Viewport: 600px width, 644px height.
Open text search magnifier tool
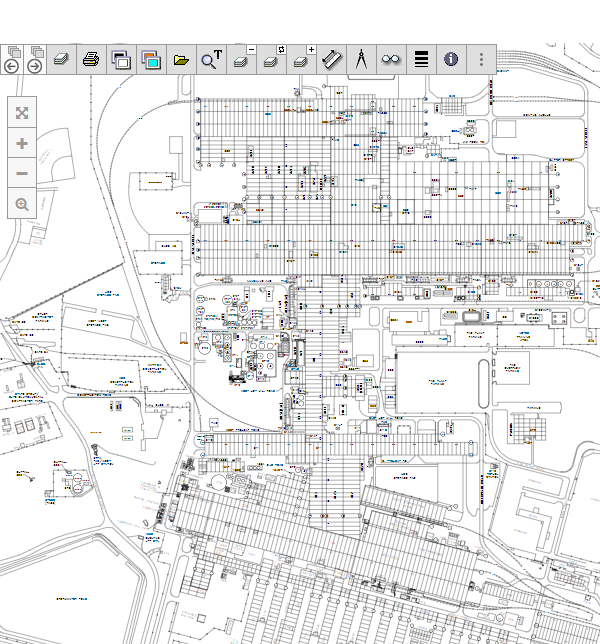[x=211, y=59]
